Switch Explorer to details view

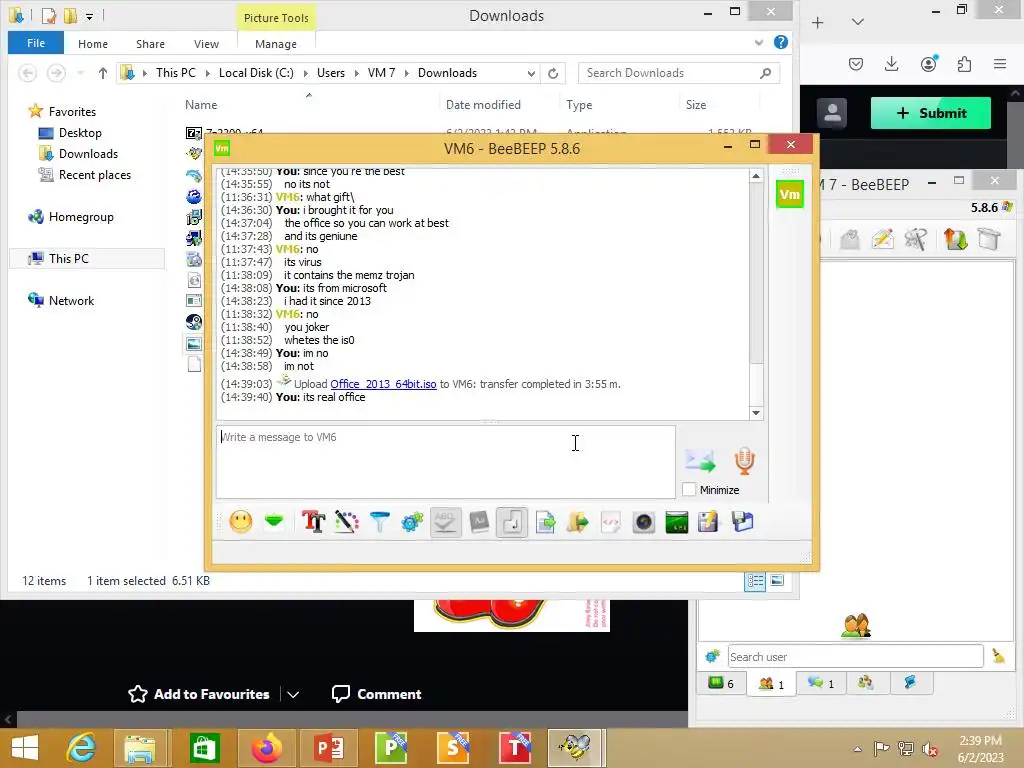coord(755,581)
